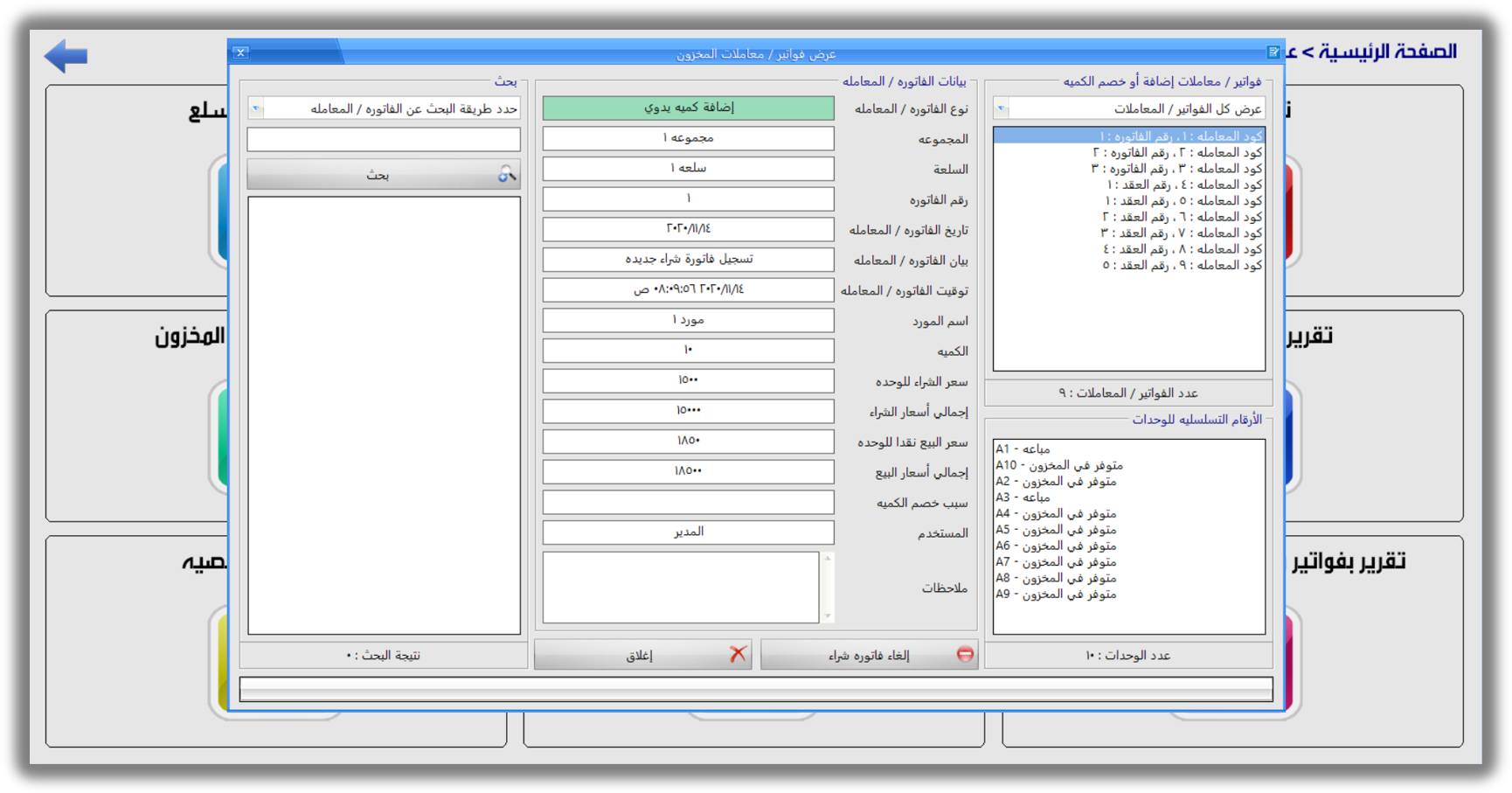Select serial number row A10 - متوفر في المخزون
This screenshot has width=1512, height=793.
1129,465
